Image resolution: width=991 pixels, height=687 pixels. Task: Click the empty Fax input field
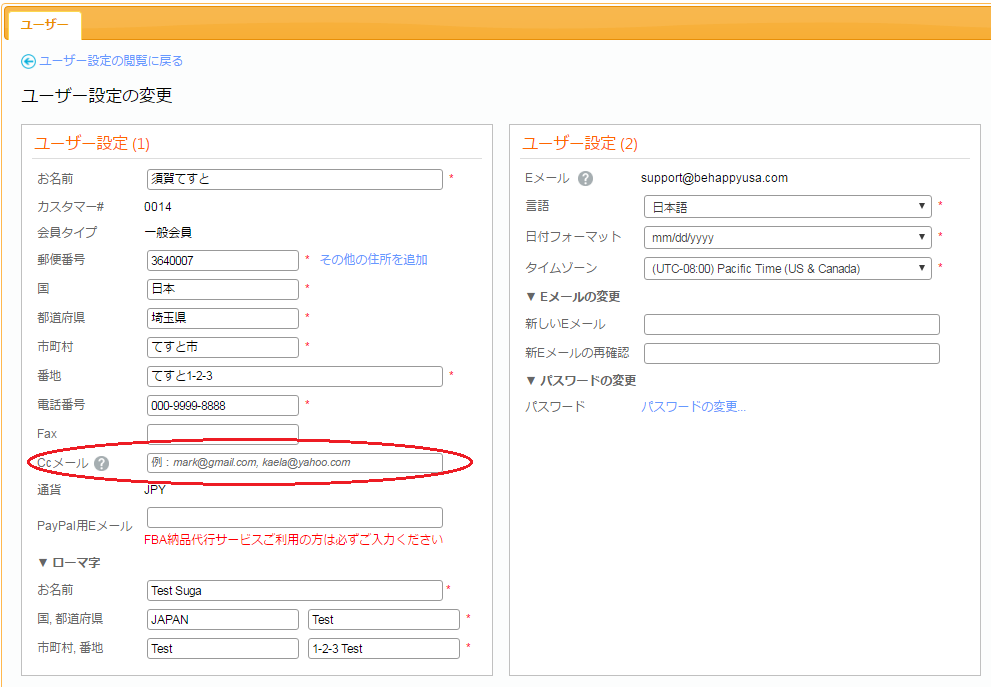[222, 433]
